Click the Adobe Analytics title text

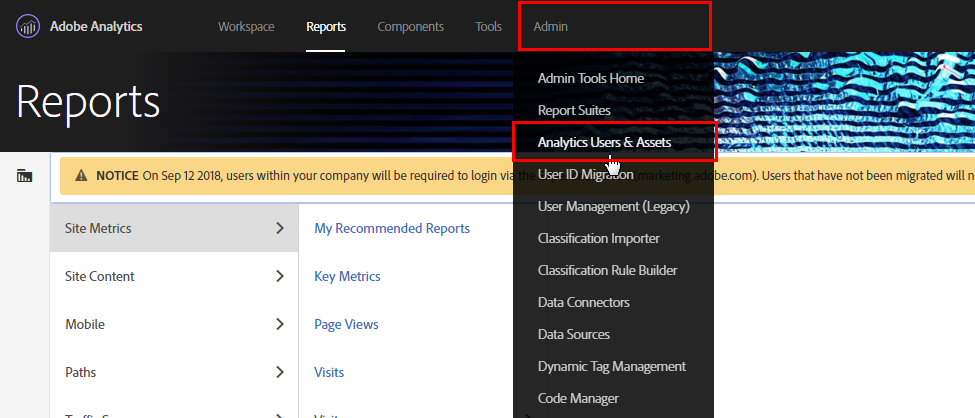tap(96, 27)
